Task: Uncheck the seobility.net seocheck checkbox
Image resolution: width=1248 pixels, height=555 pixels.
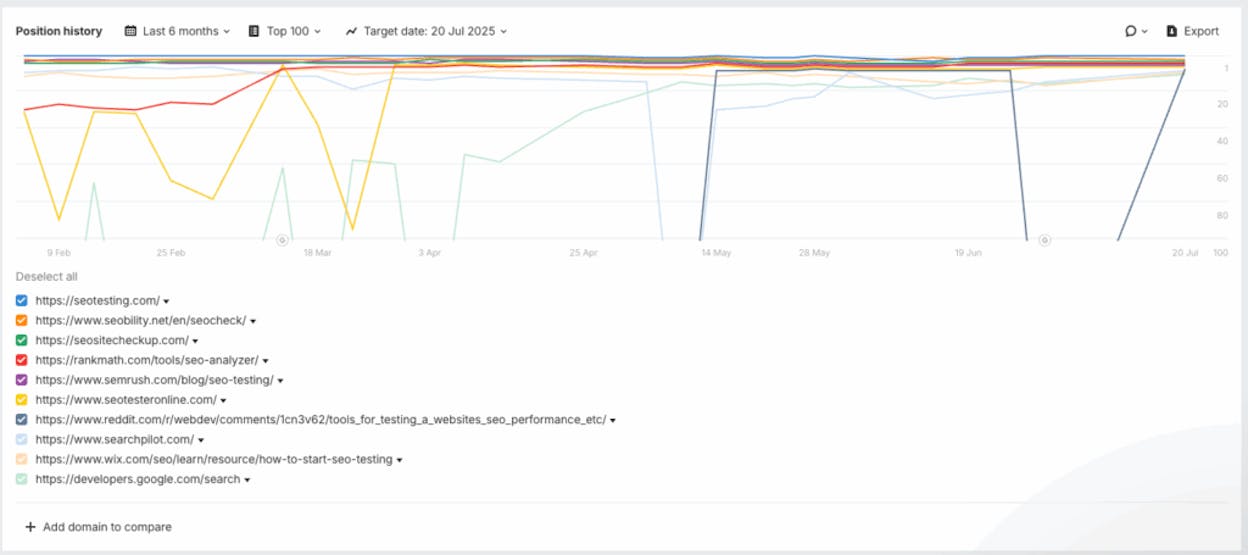Action: [22, 320]
